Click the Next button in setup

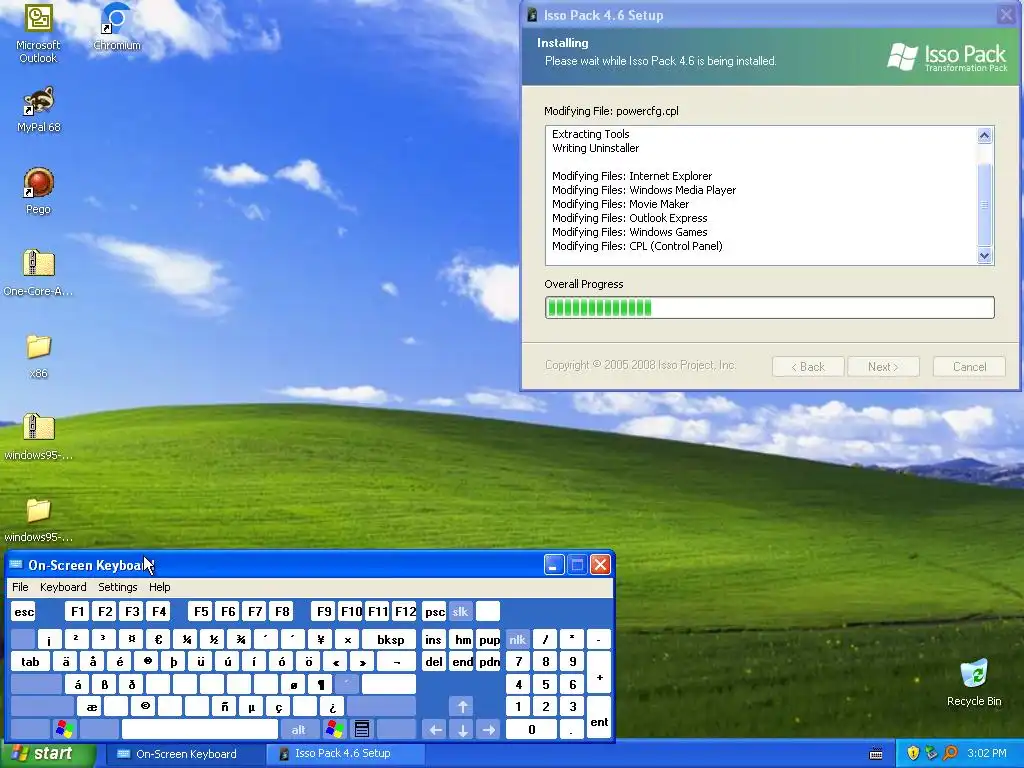(883, 366)
